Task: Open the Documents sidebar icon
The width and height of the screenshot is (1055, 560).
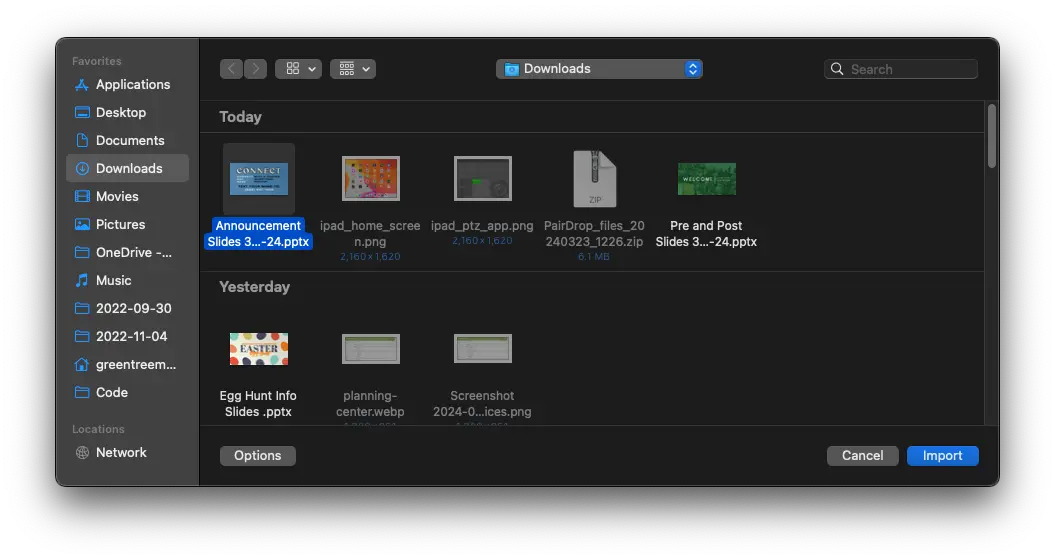Action: (81, 141)
